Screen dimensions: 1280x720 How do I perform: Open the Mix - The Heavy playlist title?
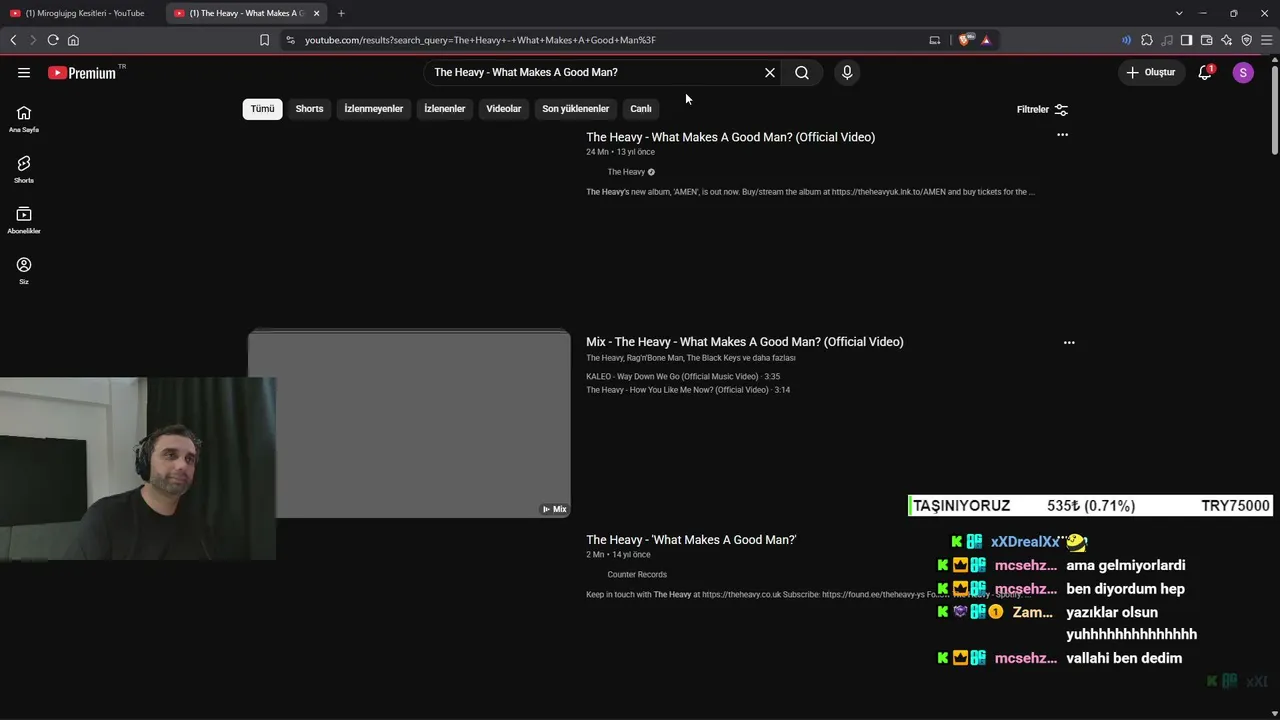[x=745, y=342]
